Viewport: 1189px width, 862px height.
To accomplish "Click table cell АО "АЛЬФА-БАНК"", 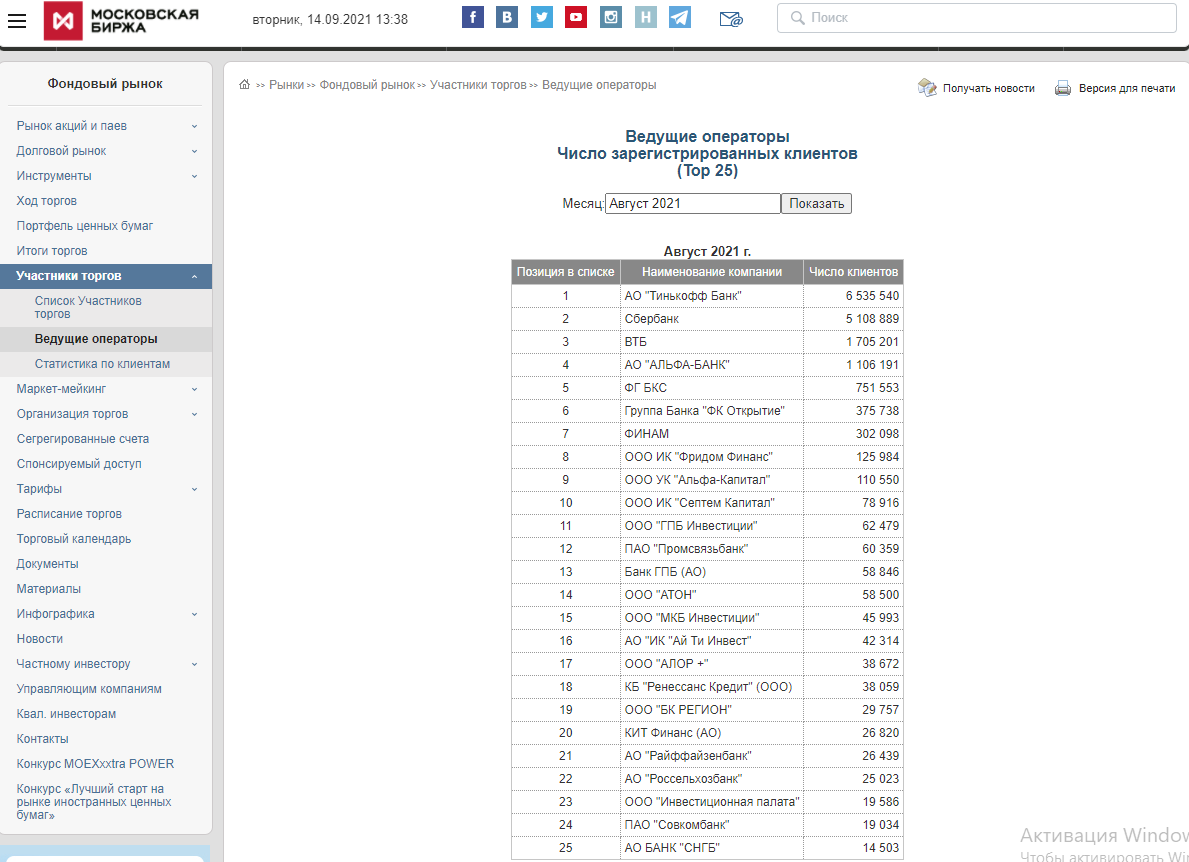I will (711, 365).
